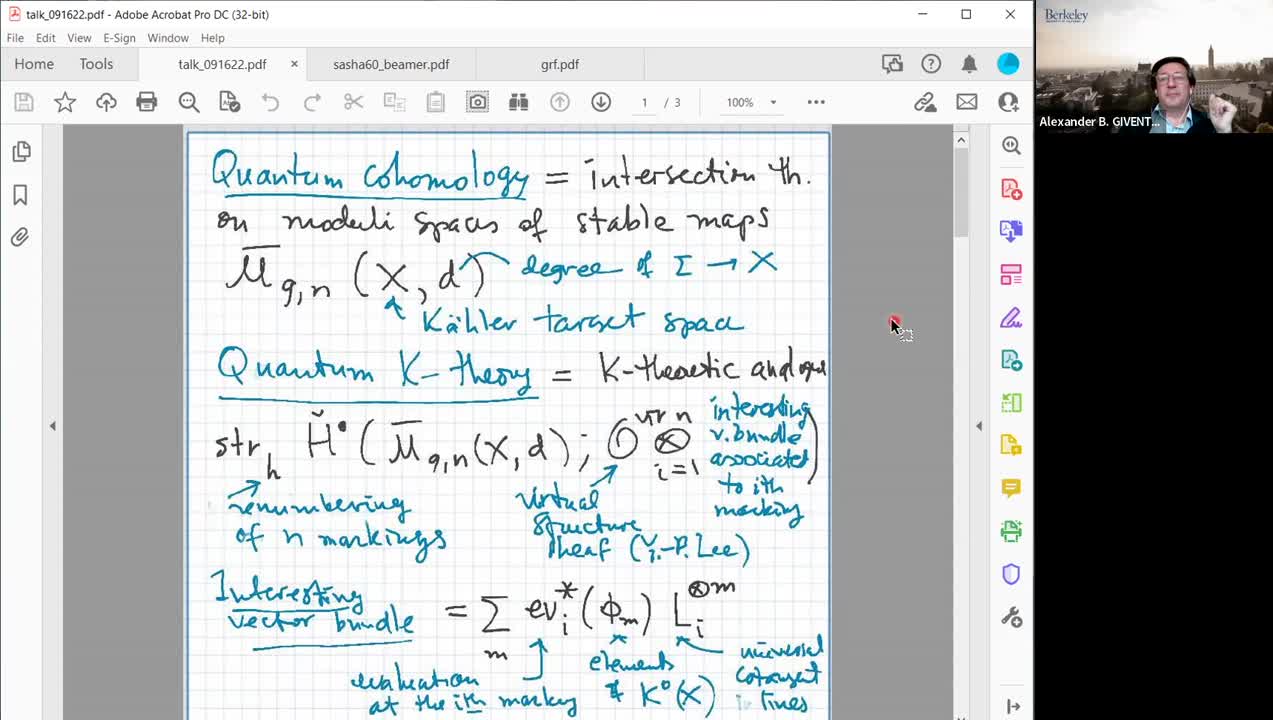
Task: Navigate to the next page
Action: click(600, 102)
